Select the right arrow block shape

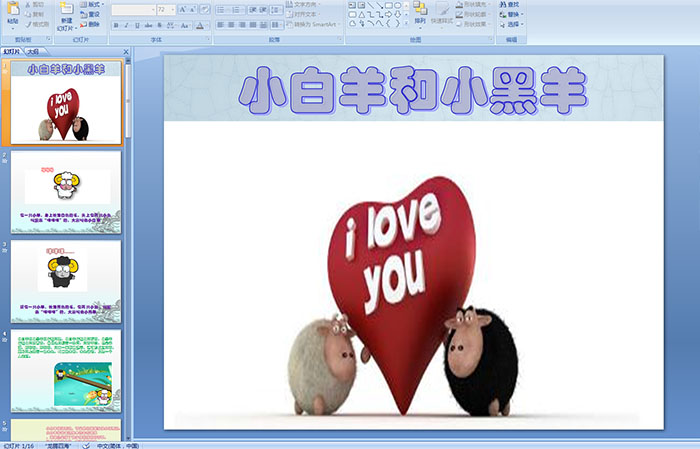388,15
